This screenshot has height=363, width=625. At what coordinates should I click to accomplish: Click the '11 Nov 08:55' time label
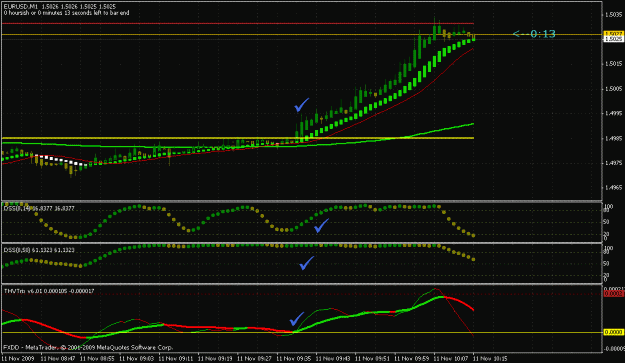97,359
